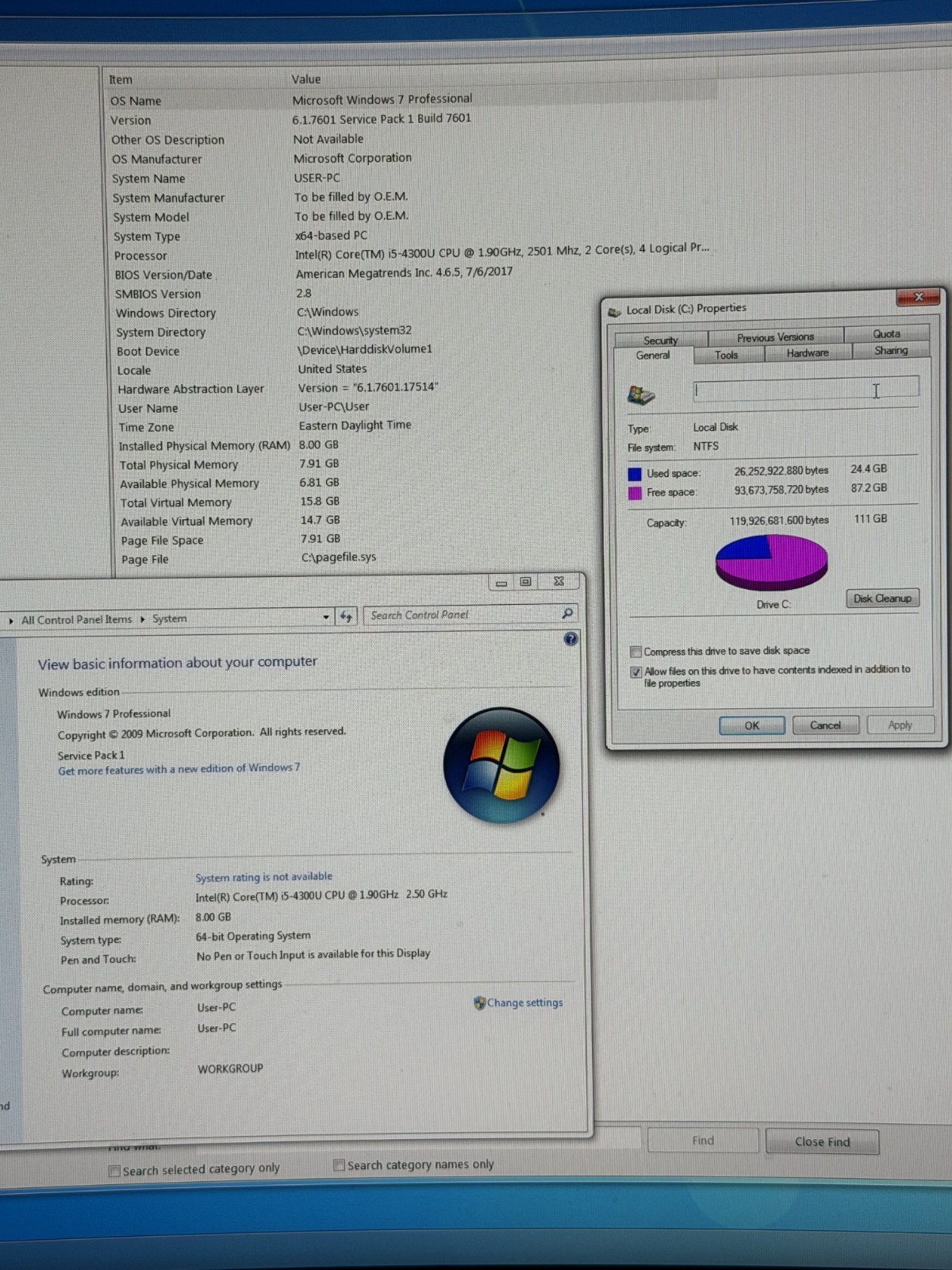Toggle Search category names only checkbox
The height and width of the screenshot is (1270, 952).
(340, 1165)
